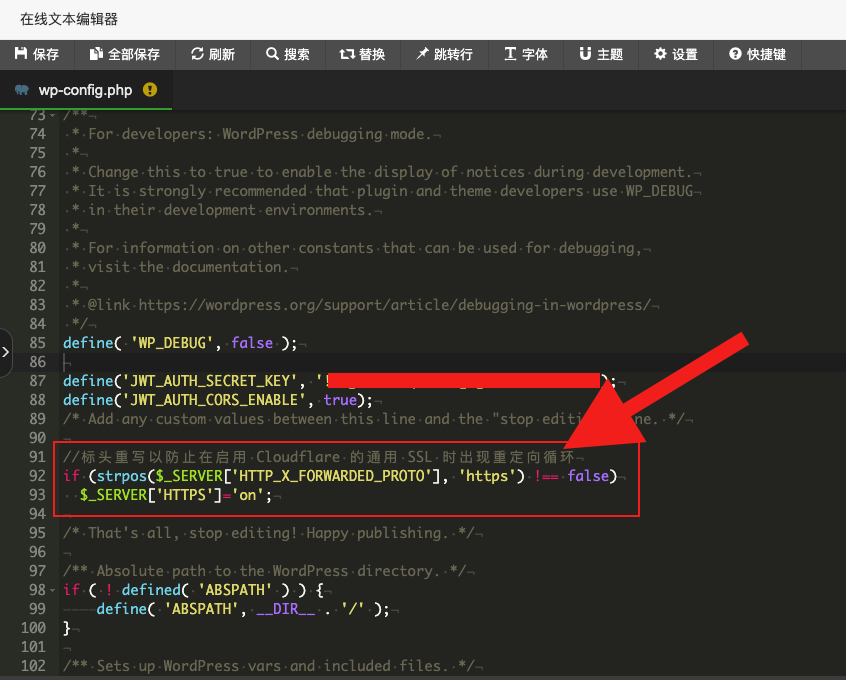Collapse the ABSPATH if-block fold at line 98
This screenshot has width=846, height=680.
[51, 590]
